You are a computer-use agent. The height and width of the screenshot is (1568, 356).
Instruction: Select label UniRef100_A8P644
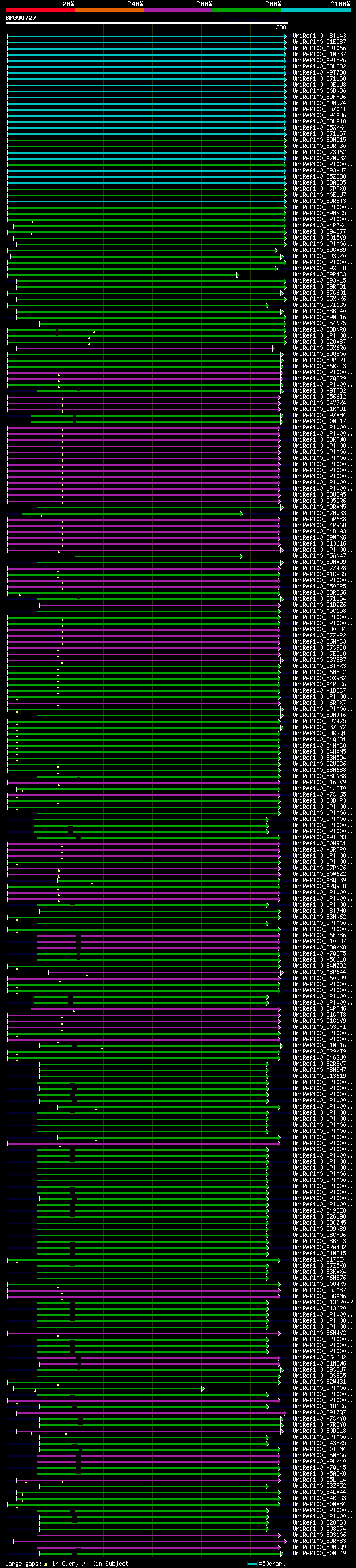click(x=319, y=972)
